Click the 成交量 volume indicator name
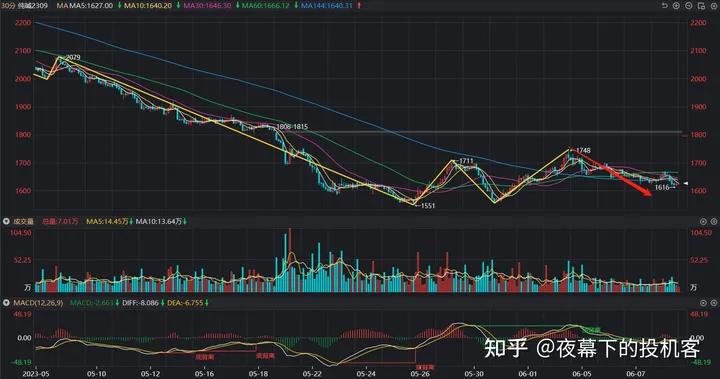Viewport: 720px width, 379px height. click(x=23, y=221)
